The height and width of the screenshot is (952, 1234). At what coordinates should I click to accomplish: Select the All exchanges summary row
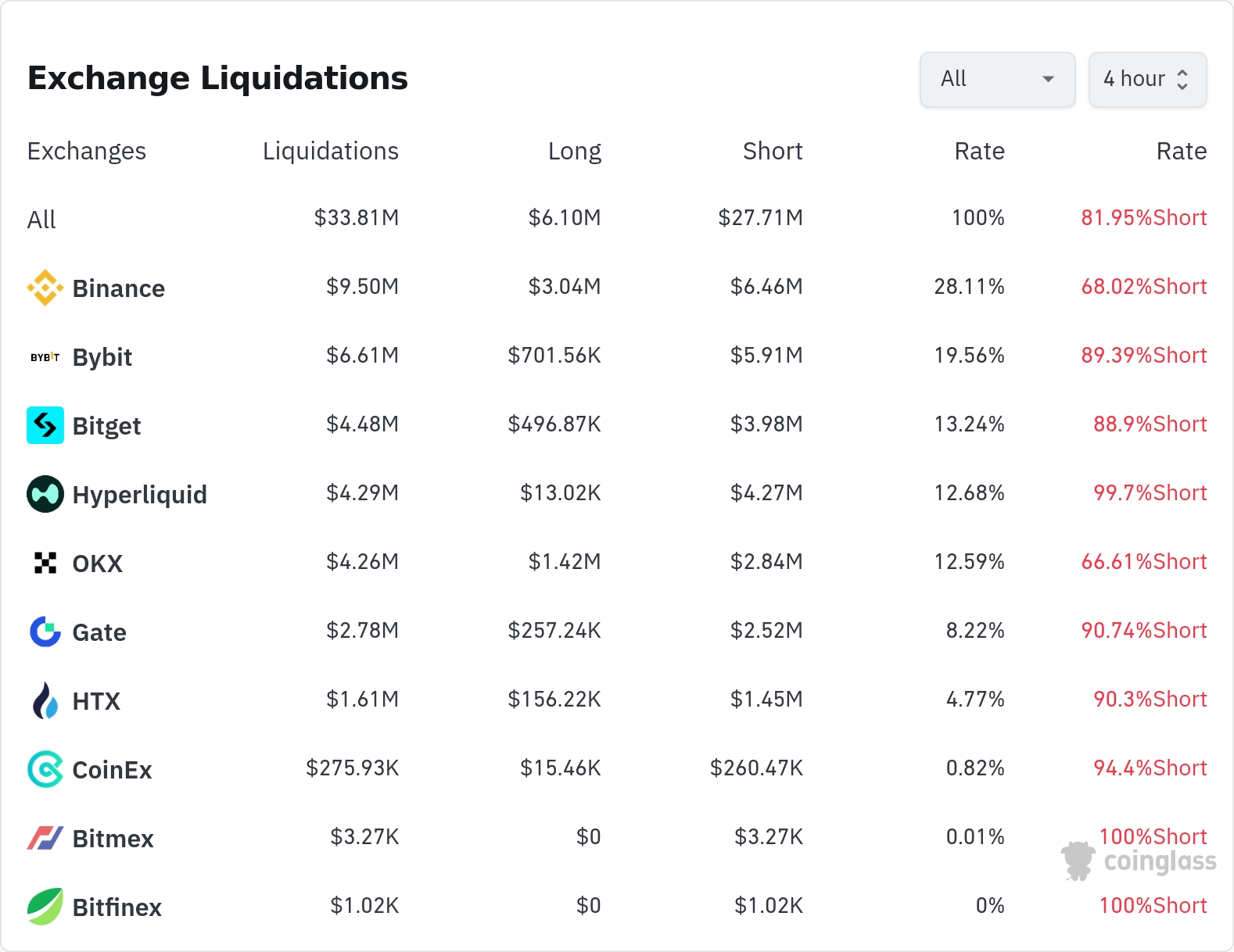click(42, 220)
